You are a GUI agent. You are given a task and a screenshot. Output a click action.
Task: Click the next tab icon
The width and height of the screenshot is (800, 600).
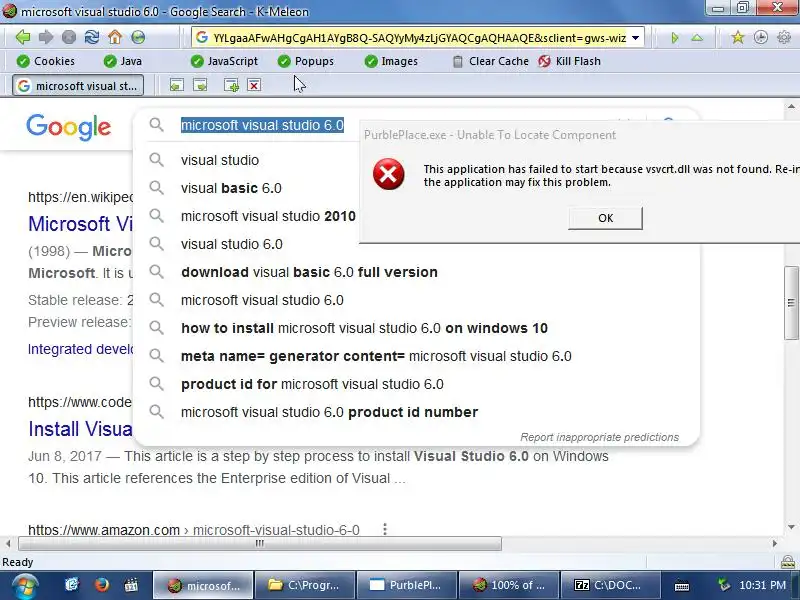click(200, 85)
